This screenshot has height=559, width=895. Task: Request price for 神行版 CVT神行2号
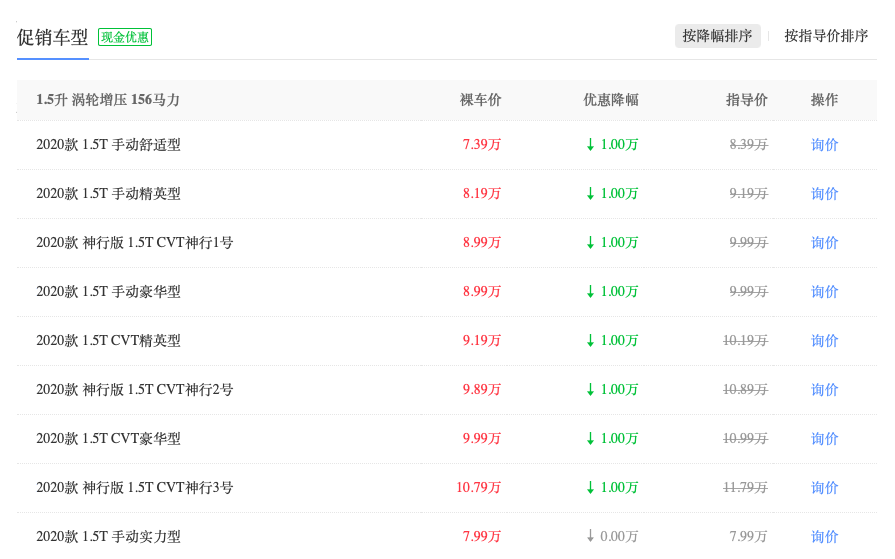(x=824, y=390)
